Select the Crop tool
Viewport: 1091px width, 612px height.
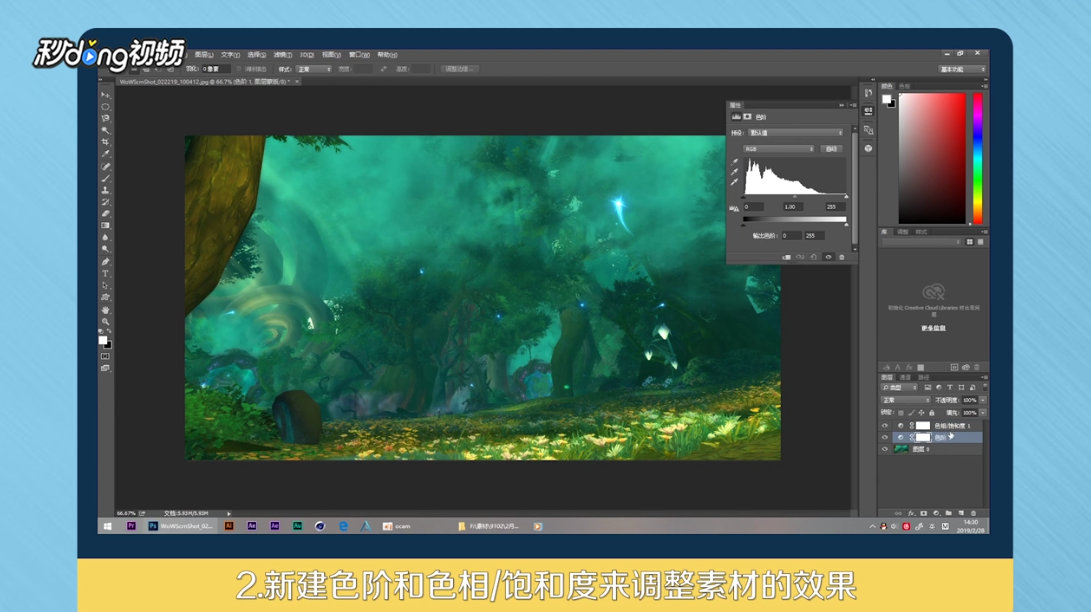click(105, 142)
